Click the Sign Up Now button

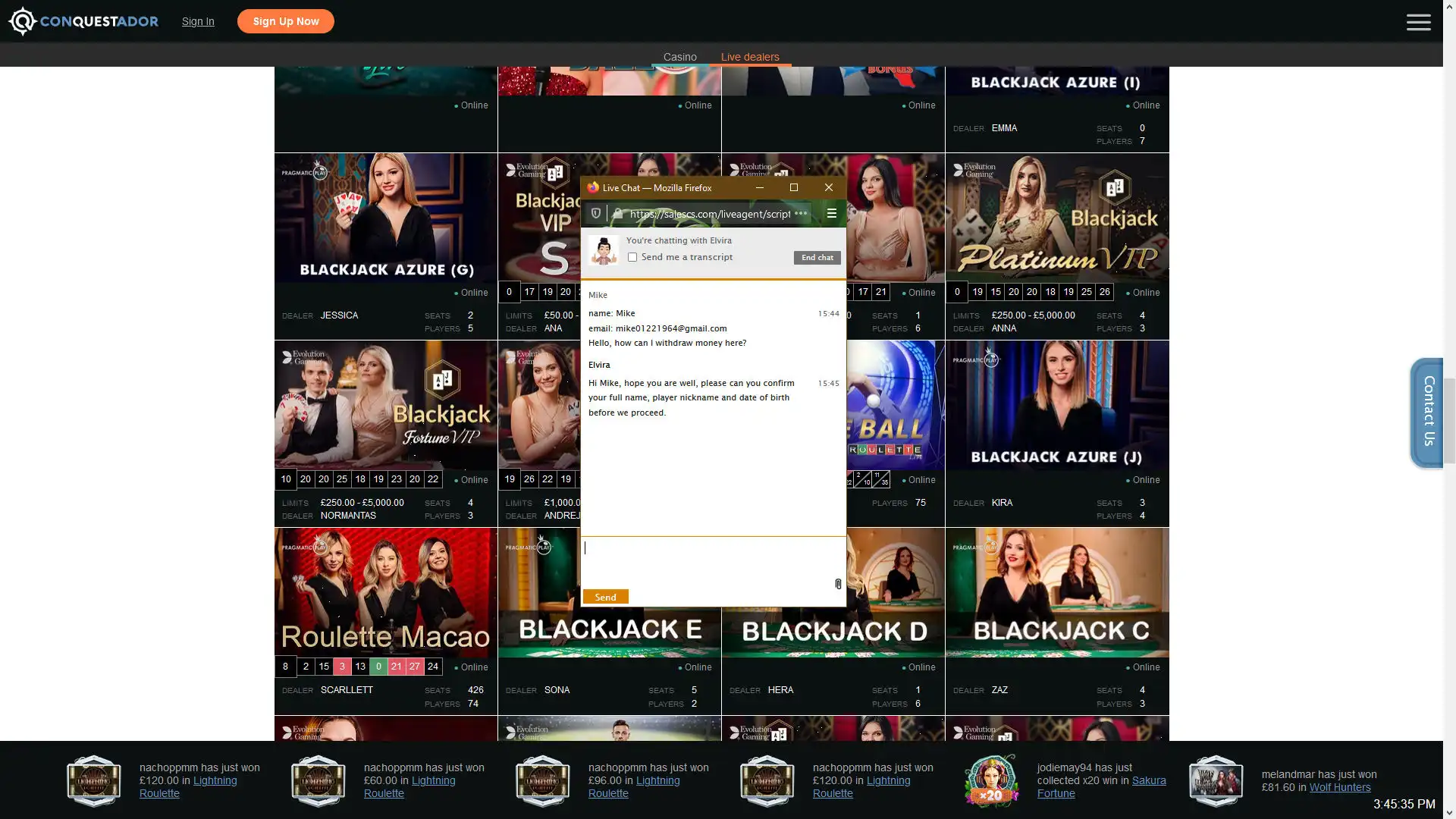[x=286, y=21]
